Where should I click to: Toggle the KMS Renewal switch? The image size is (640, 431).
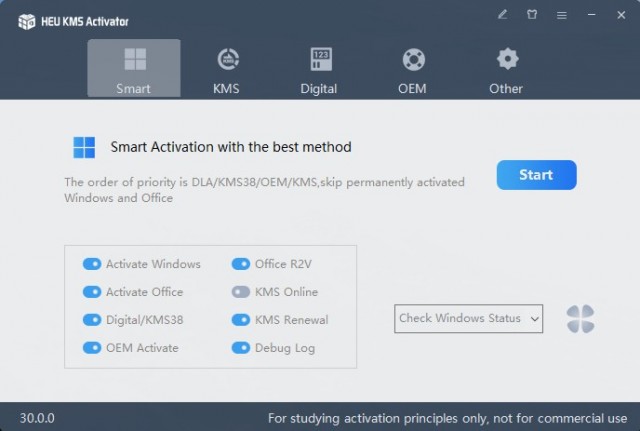point(241,320)
